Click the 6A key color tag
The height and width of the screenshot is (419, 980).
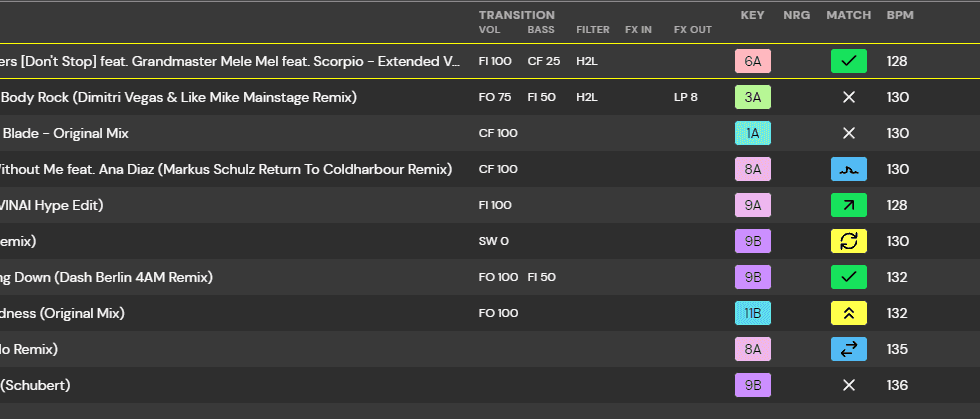(x=752, y=61)
